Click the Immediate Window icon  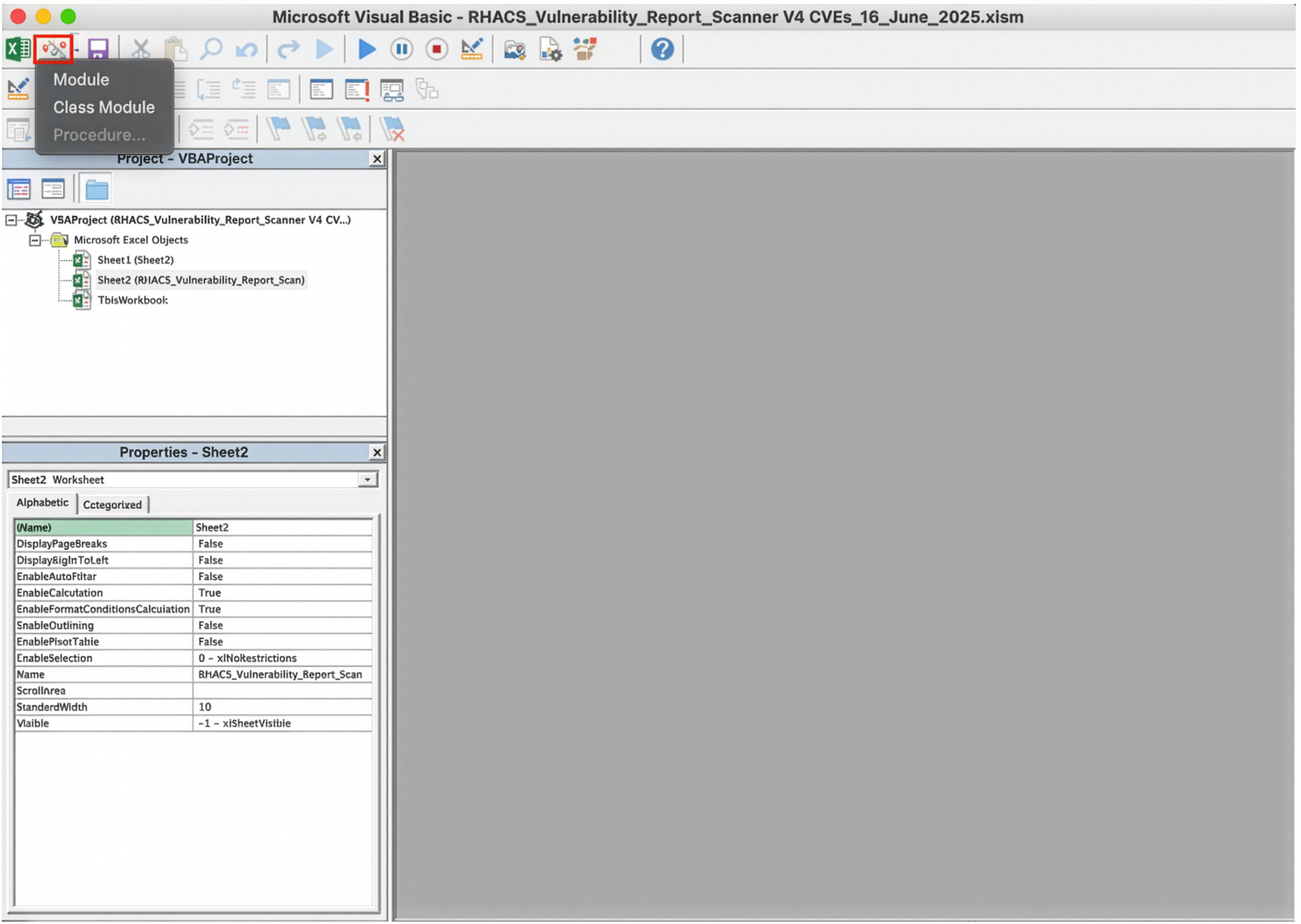(x=357, y=90)
